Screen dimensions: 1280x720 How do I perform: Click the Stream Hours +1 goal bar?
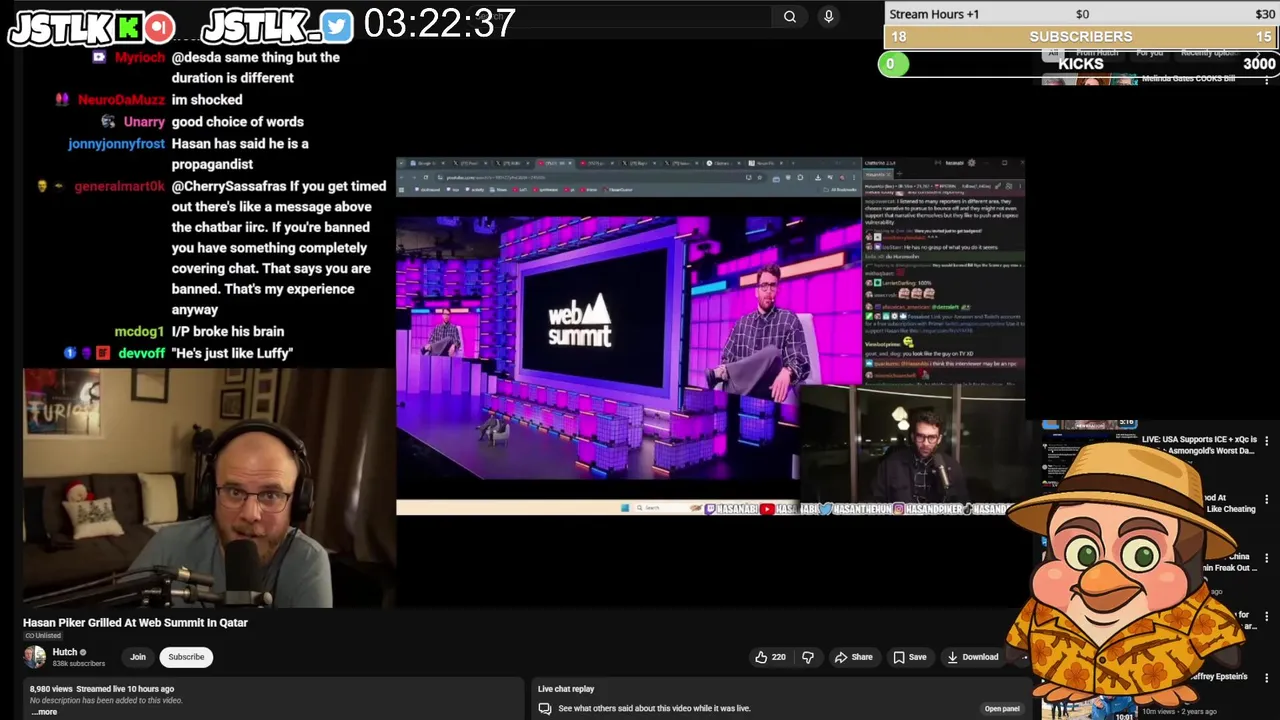click(x=1081, y=14)
